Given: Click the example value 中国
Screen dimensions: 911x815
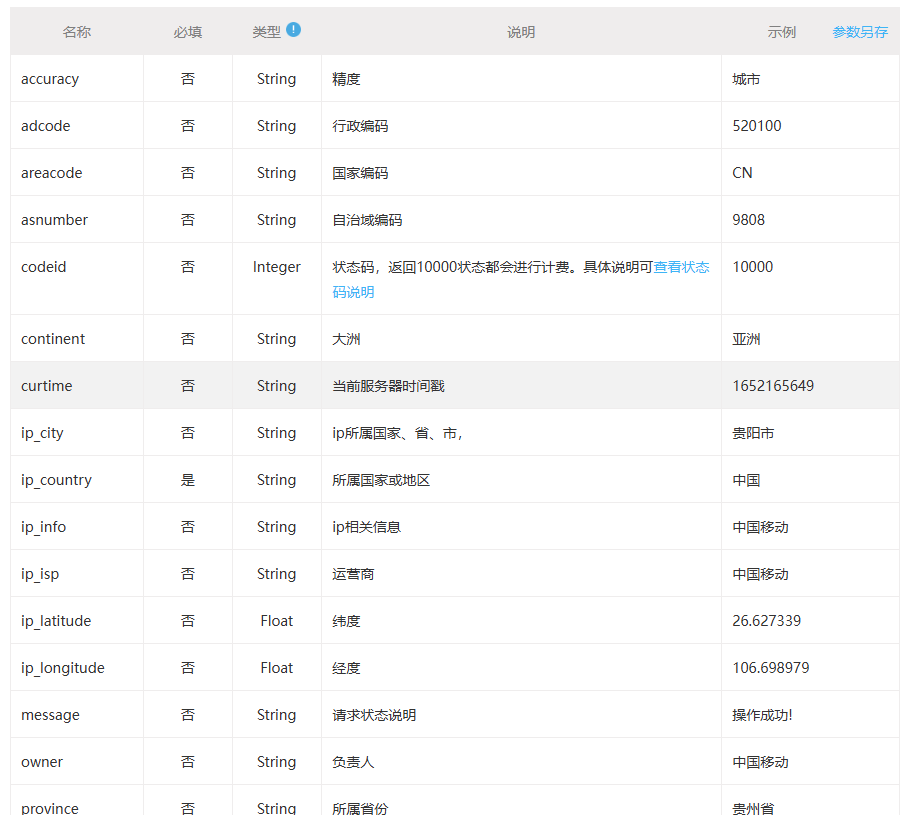Looking at the screenshot, I should 746,480.
